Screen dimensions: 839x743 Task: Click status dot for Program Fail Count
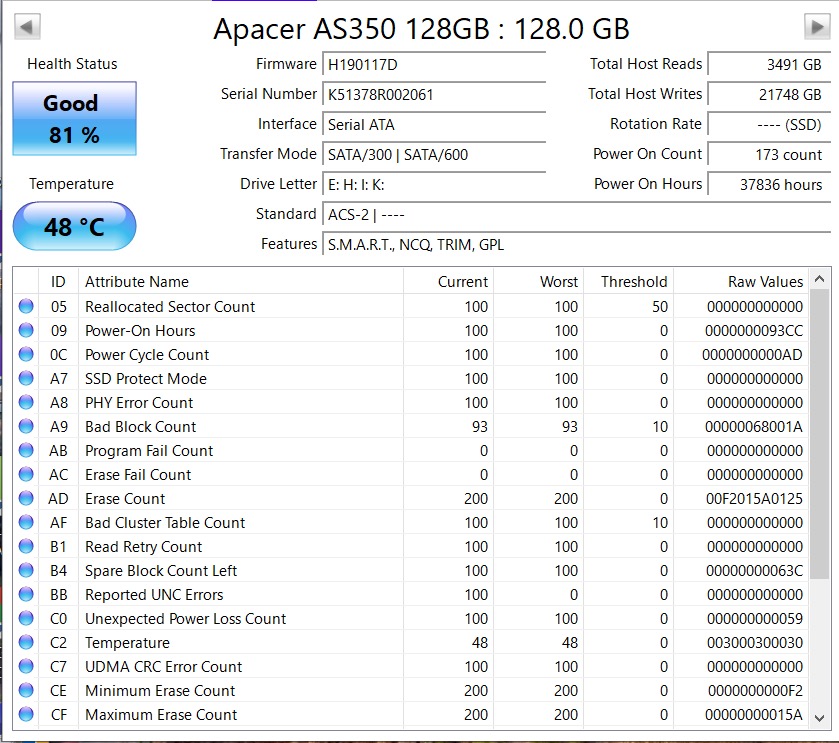point(26,450)
